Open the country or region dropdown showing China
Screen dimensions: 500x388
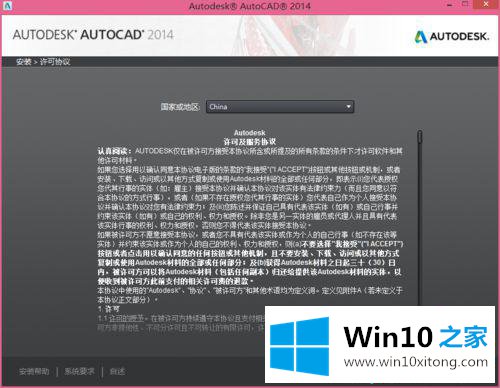pyautogui.click(x=280, y=107)
